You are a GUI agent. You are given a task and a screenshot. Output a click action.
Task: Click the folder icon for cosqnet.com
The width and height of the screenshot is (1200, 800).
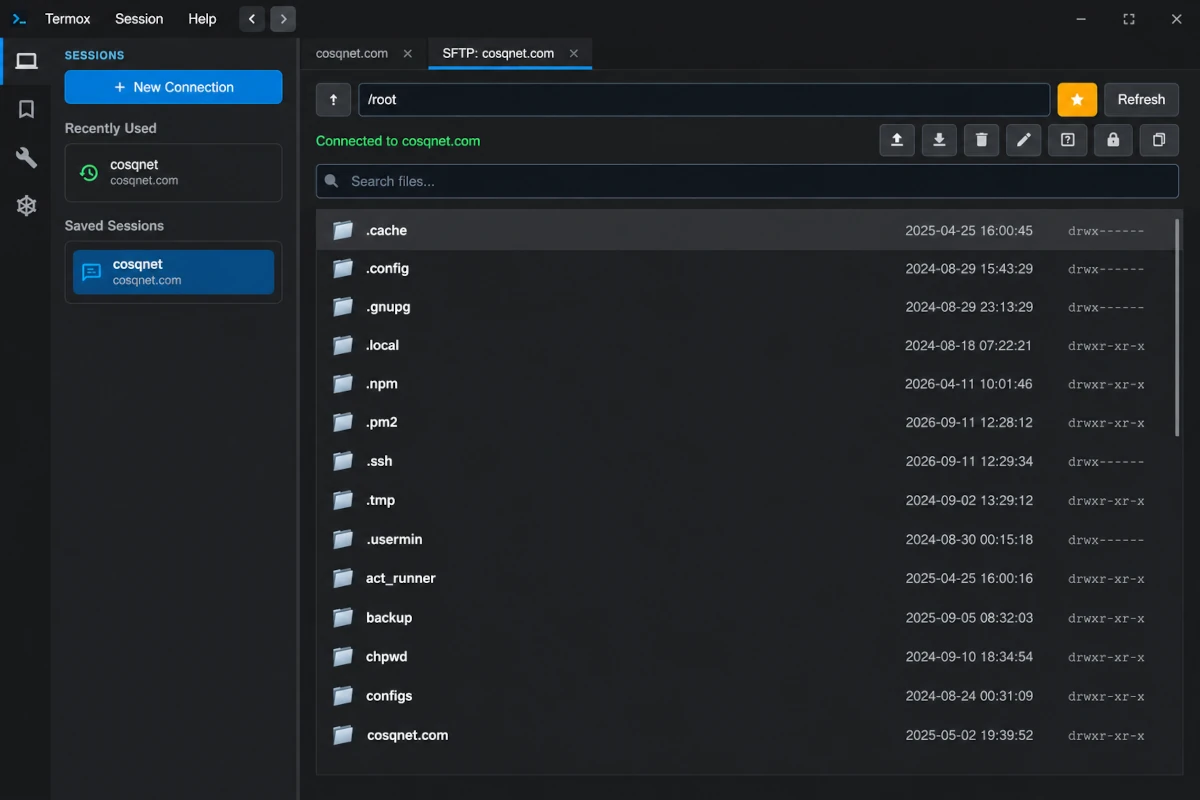[x=343, y=735]
